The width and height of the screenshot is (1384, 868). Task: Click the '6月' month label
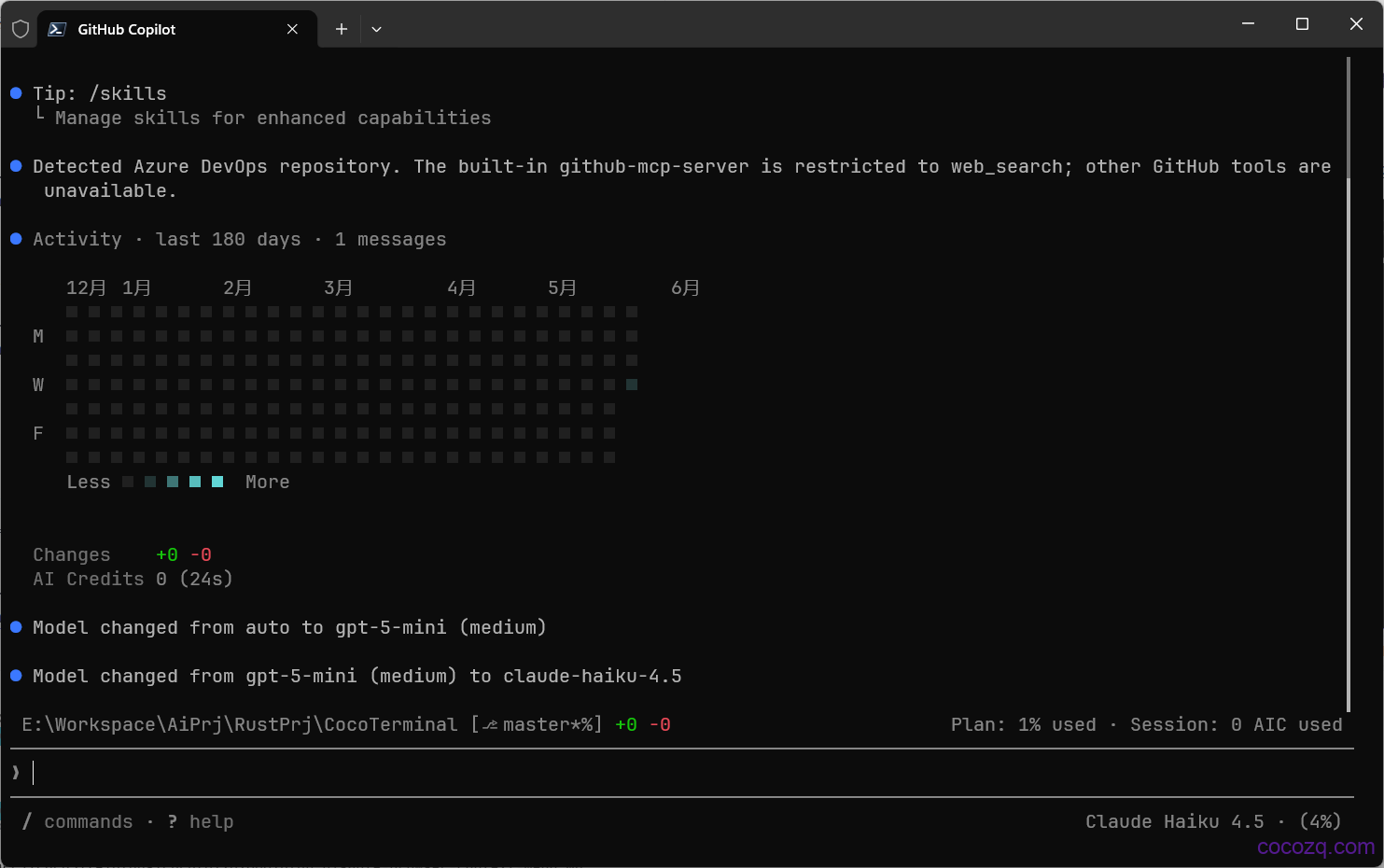coord(685,287)
